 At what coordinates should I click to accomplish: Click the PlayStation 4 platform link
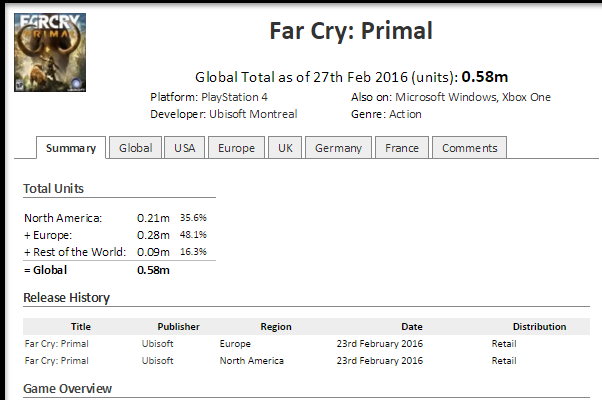(x=234, y=97)
